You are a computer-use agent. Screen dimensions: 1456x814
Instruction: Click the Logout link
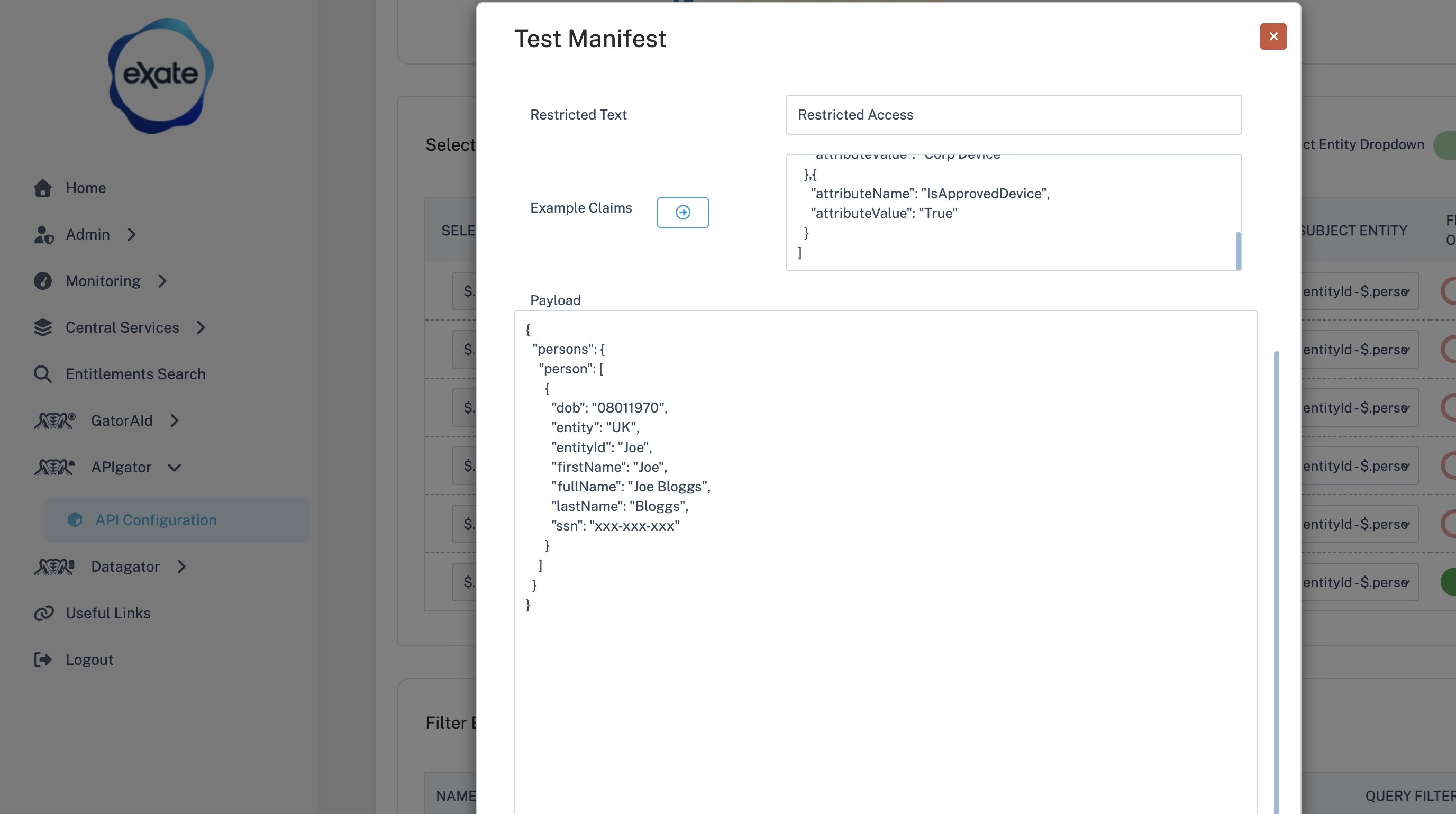89,660
